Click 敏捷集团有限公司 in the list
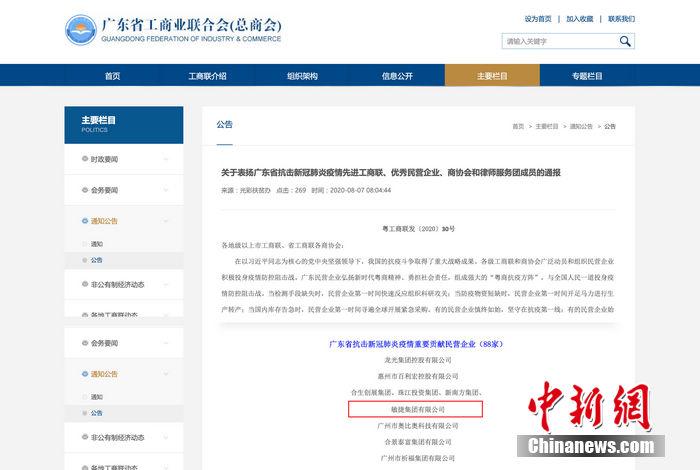The width and height of the screenshot is (700, 470). (418, 409)
